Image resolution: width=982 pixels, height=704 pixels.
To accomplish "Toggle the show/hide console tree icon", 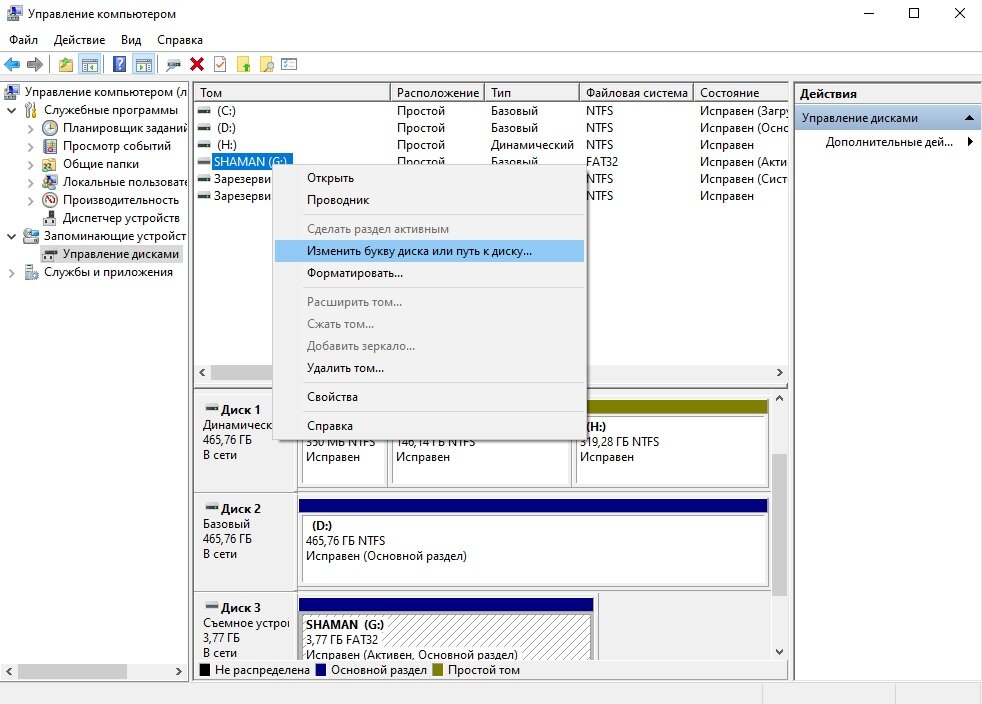I will (x=90, y=64).
